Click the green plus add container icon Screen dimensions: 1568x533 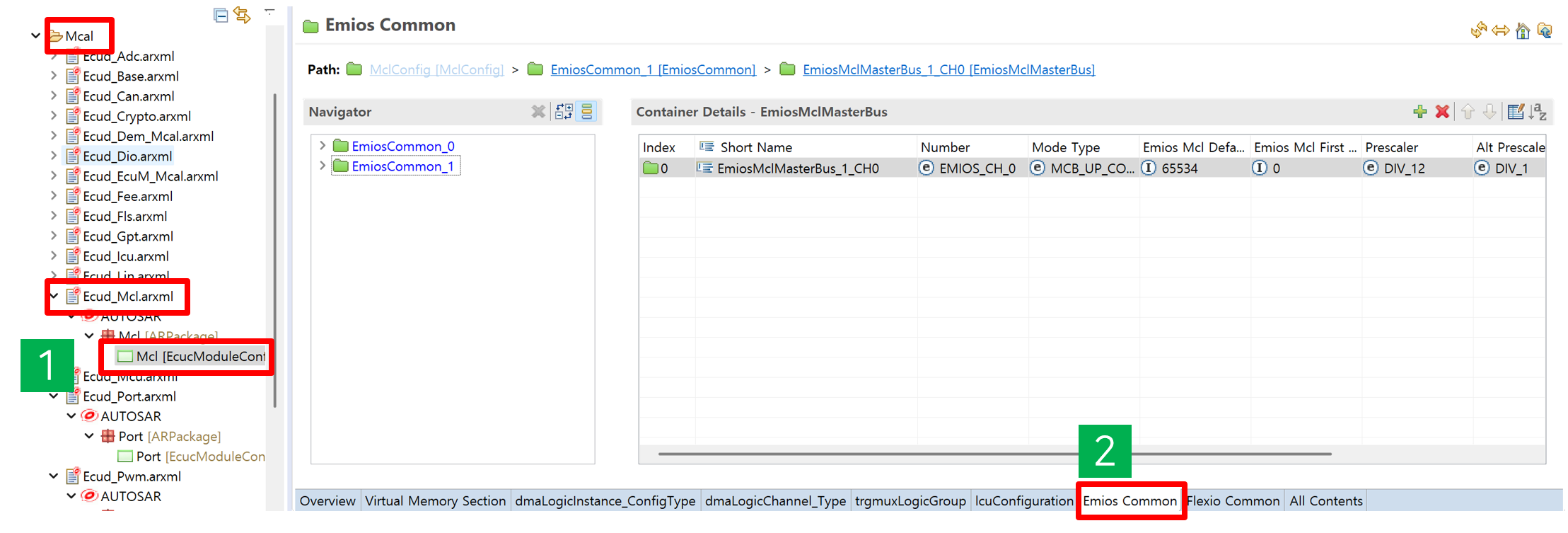(1419, 112)
